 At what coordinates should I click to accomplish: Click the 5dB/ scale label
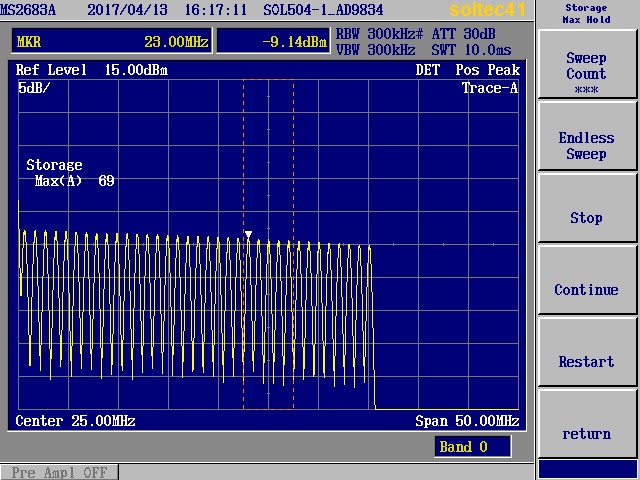tap(33, 88)
